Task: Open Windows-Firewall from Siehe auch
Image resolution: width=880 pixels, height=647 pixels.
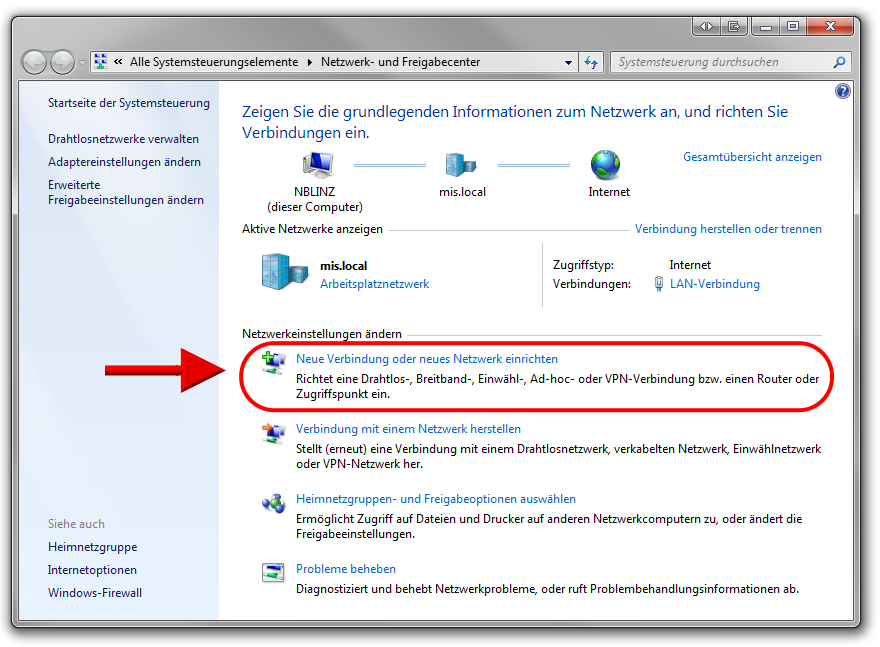Action: coord(95,593)
